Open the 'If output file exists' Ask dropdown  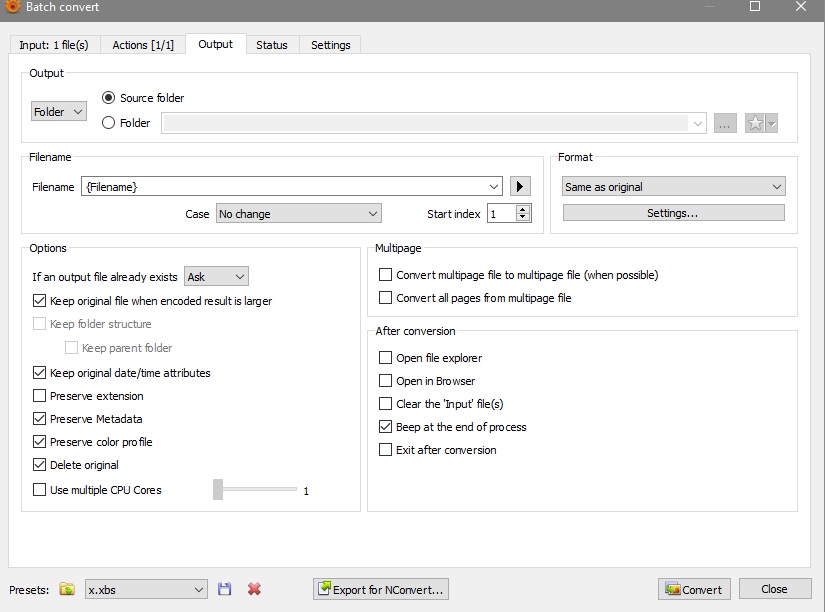[216, 276]
